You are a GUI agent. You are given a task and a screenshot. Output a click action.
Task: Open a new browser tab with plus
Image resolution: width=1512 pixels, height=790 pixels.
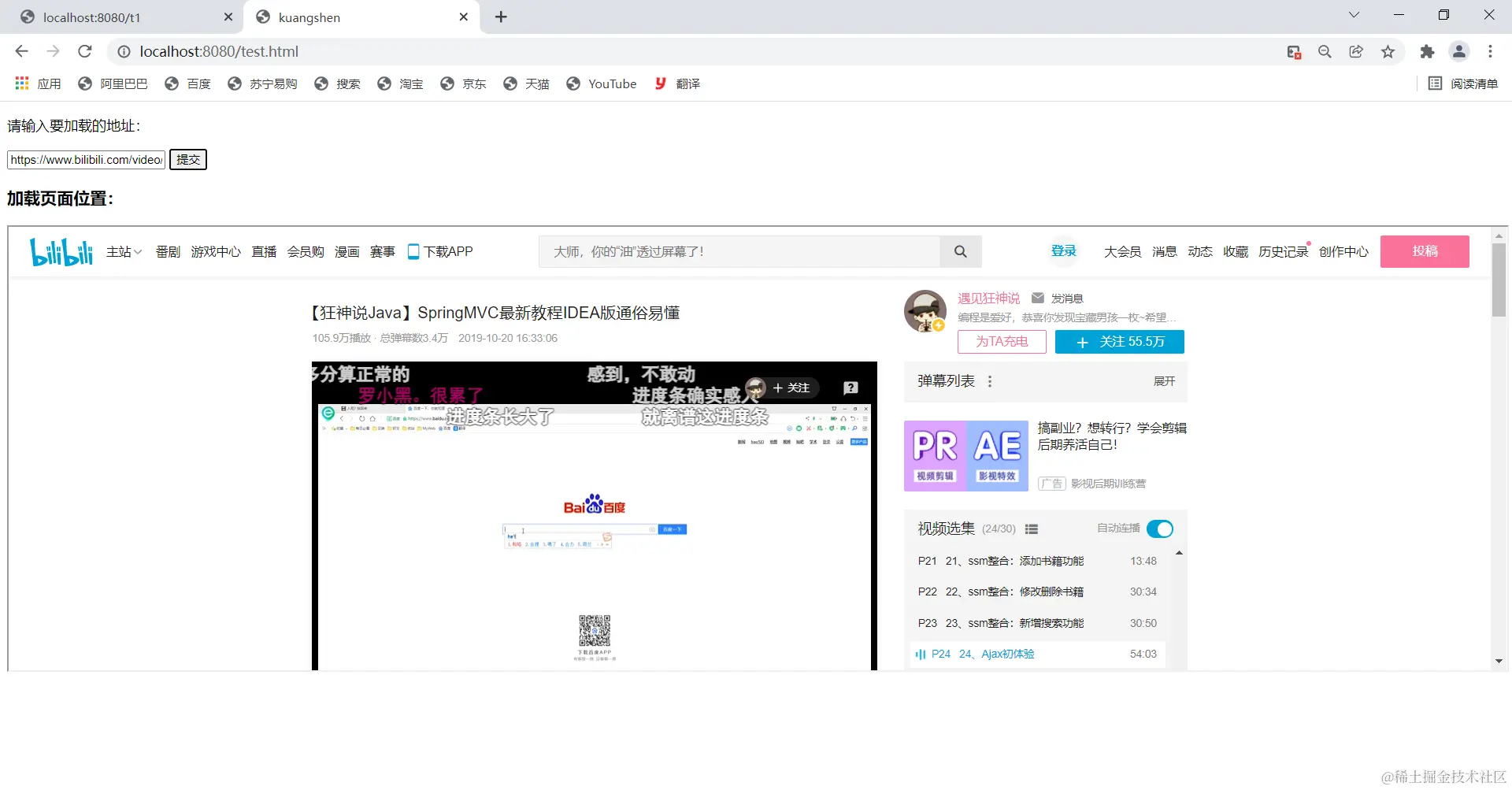pyautogui.click(x=501, y=17)
